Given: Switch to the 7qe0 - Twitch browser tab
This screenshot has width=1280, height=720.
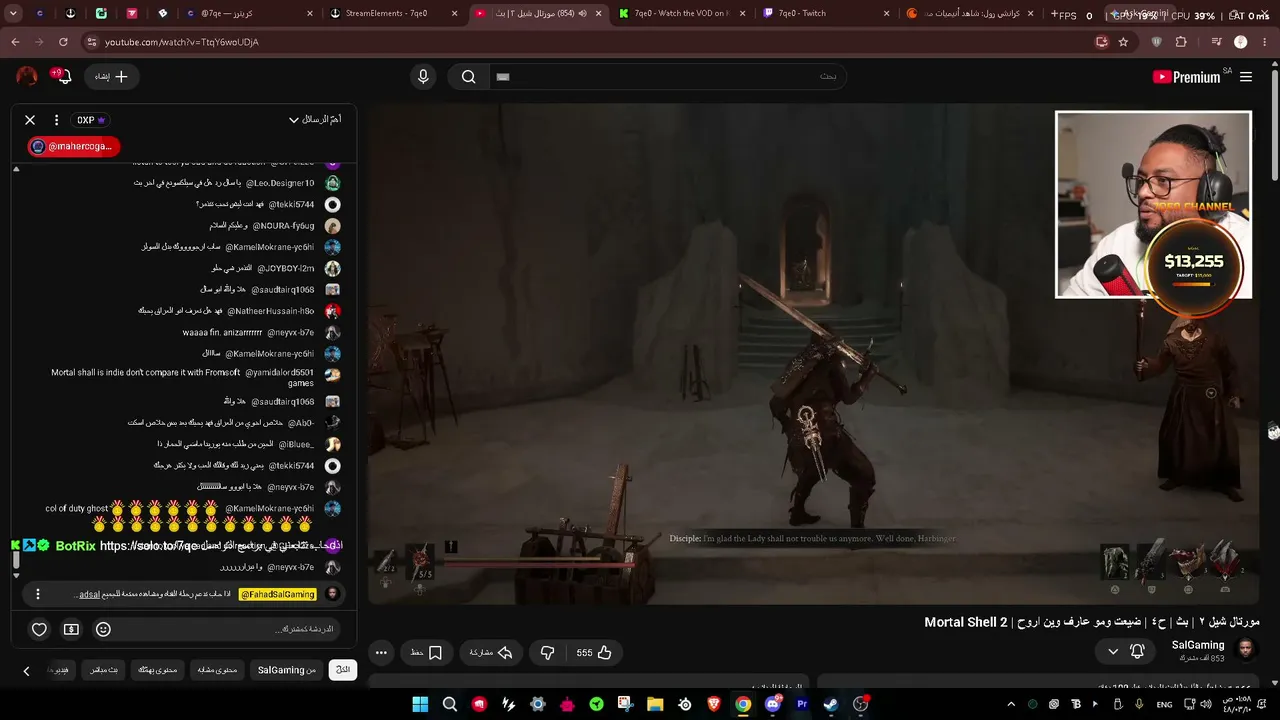Looking at the screenshot, I should pos(825,13).
